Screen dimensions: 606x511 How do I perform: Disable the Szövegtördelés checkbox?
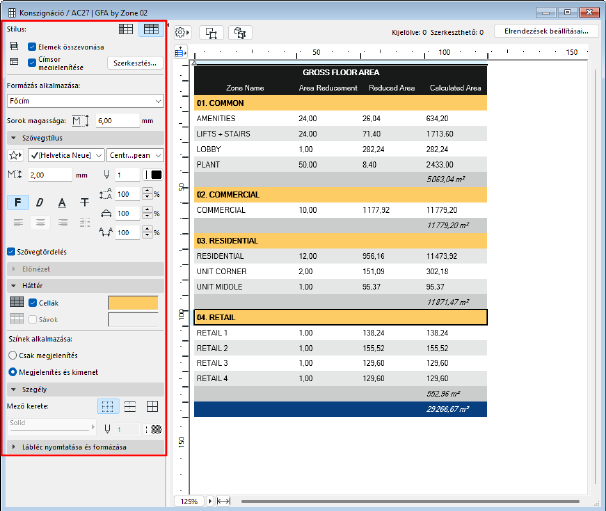pyautogui.click(x=11, y=251)
